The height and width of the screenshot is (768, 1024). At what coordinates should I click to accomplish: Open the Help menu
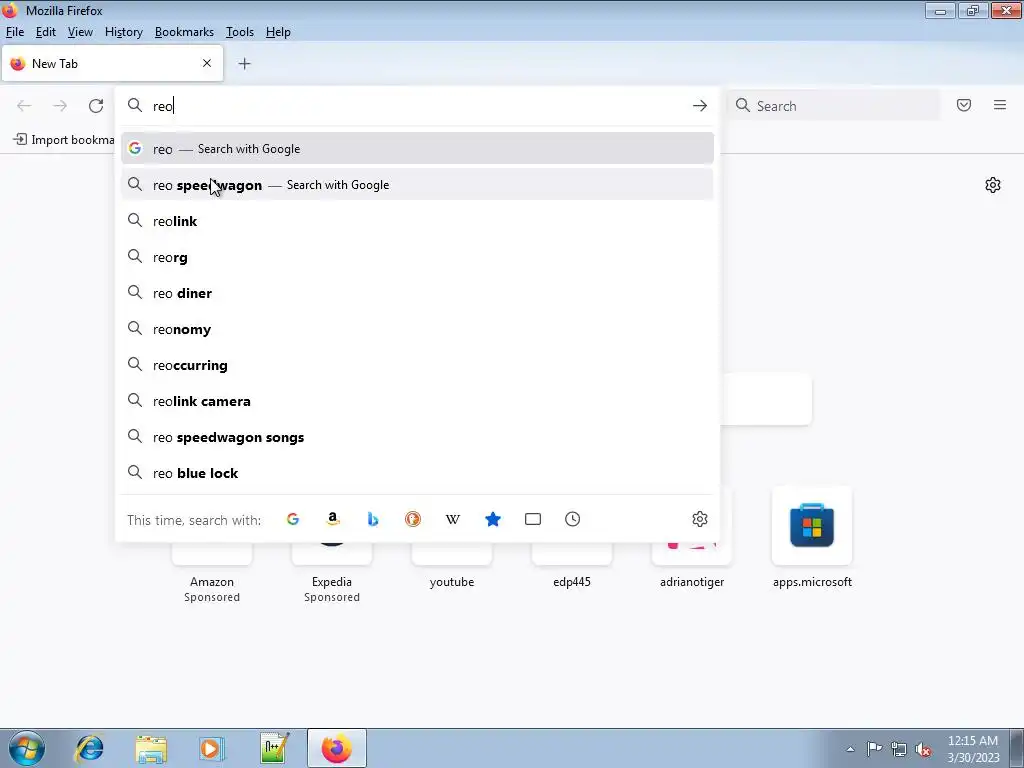point(278,32)
